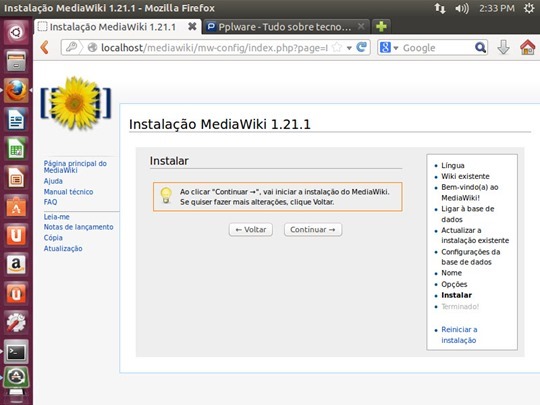540x405 pixels.
Task: Open System Settings wrench-gear icon
Action: pos(16,323)
